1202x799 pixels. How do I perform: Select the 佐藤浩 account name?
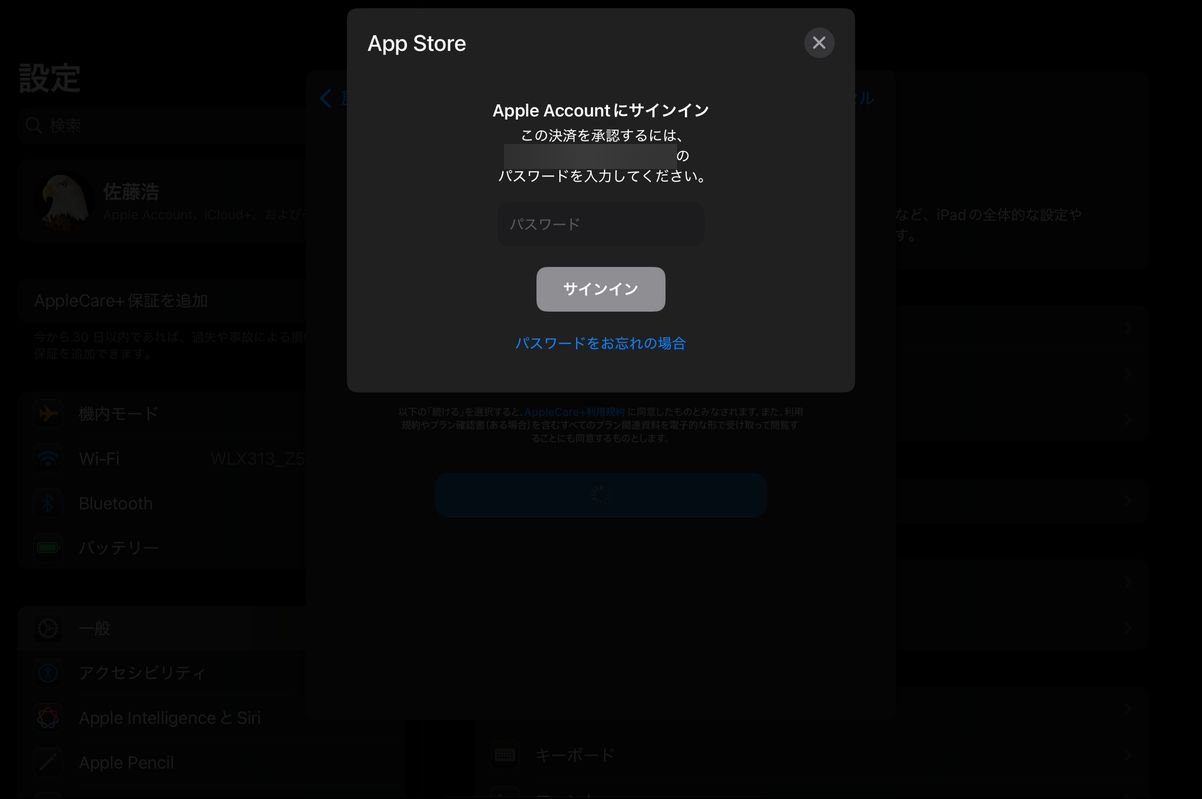131,192
